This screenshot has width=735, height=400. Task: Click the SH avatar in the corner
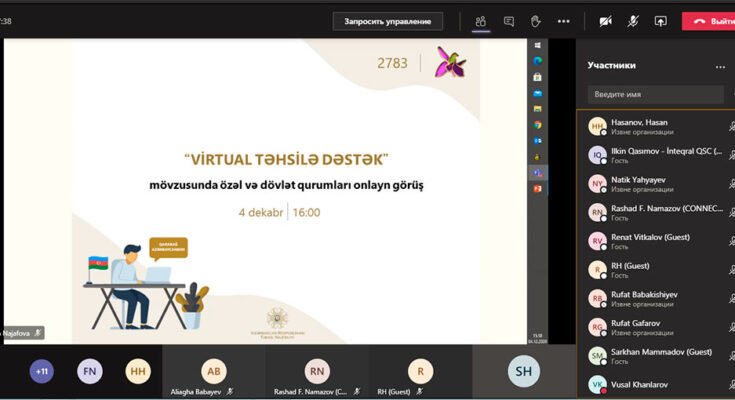[x=524, y=372]
